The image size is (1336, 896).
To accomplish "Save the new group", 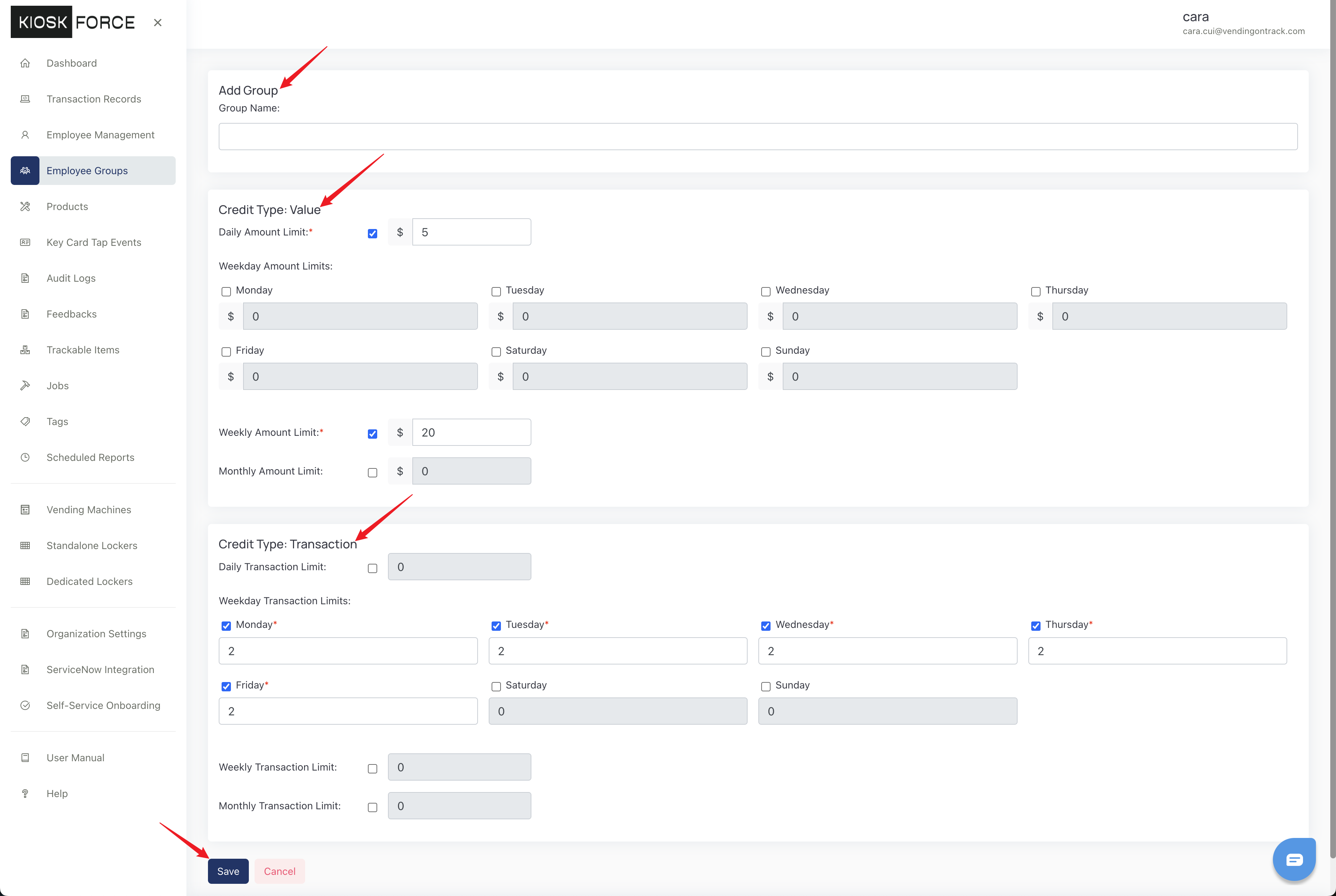I will (228, 871).
